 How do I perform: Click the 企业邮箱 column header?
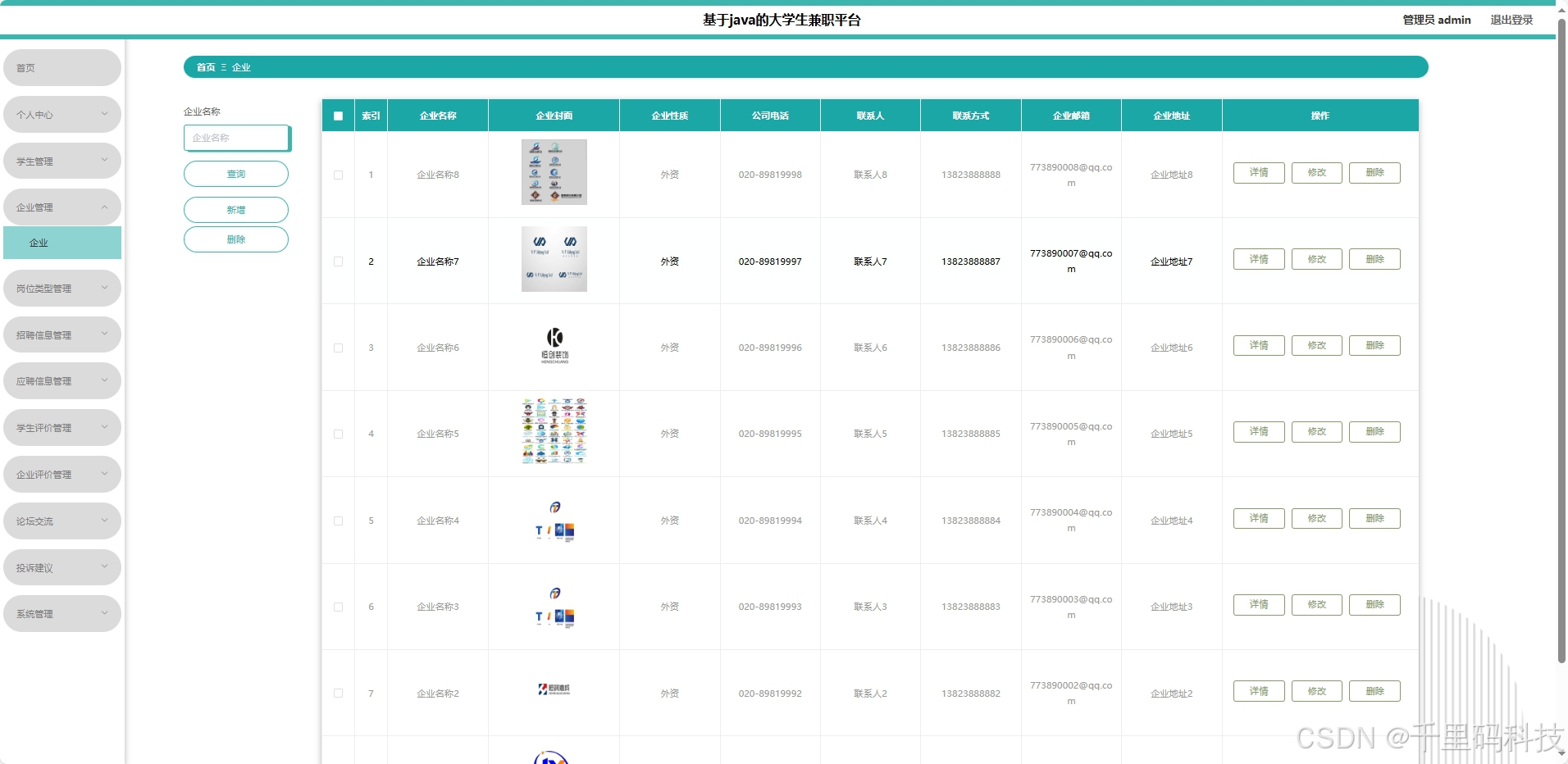1071,116
